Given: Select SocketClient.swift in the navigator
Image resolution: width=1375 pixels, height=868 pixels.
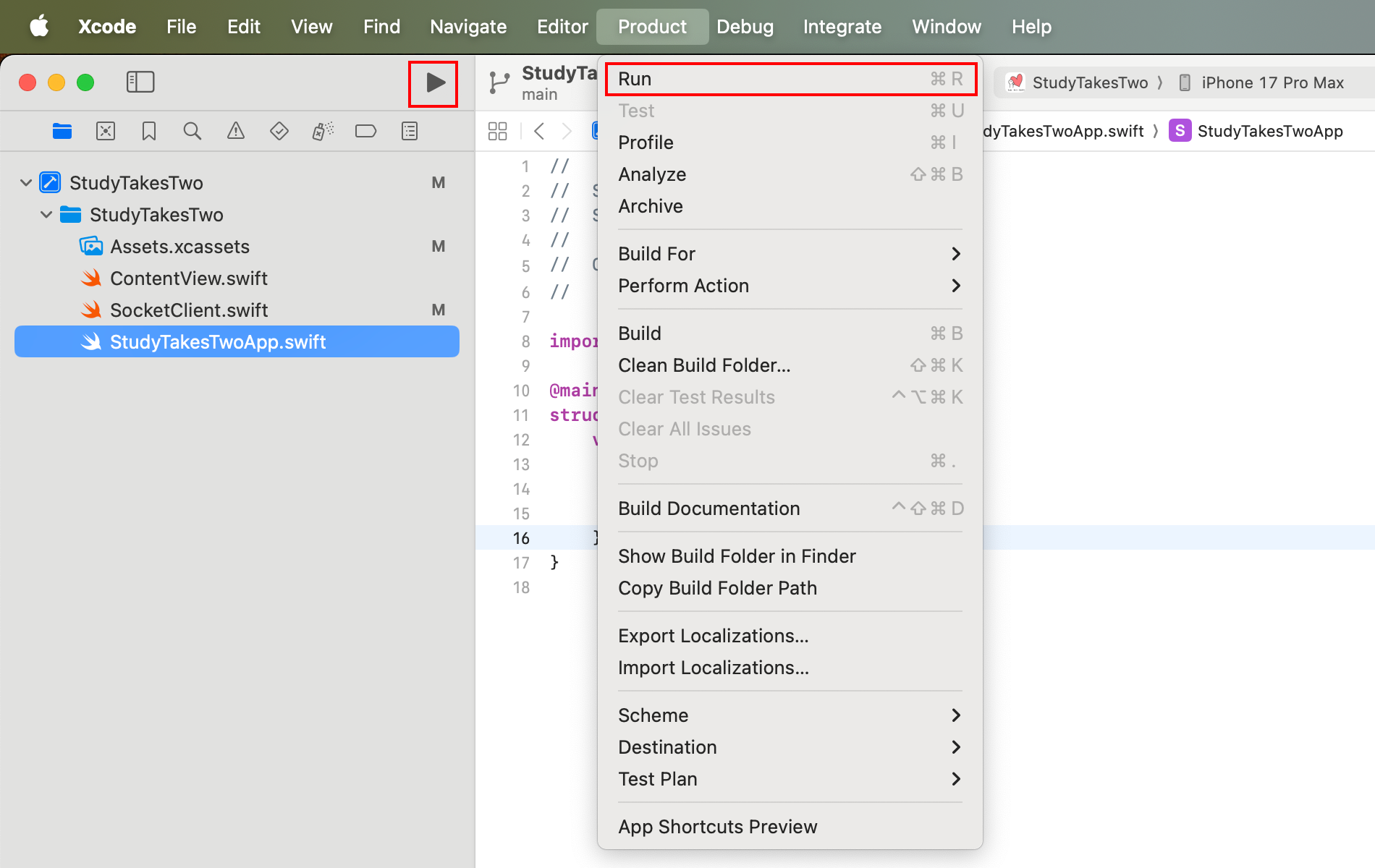Looking at the screenshot, I should 237,310.
